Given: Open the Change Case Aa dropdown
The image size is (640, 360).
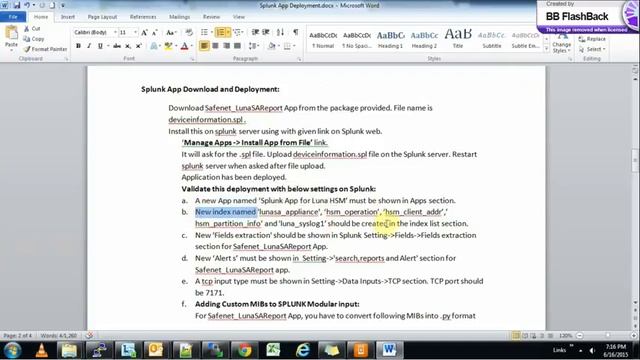Looking at the screenshot, I should [x=172, y=32].
